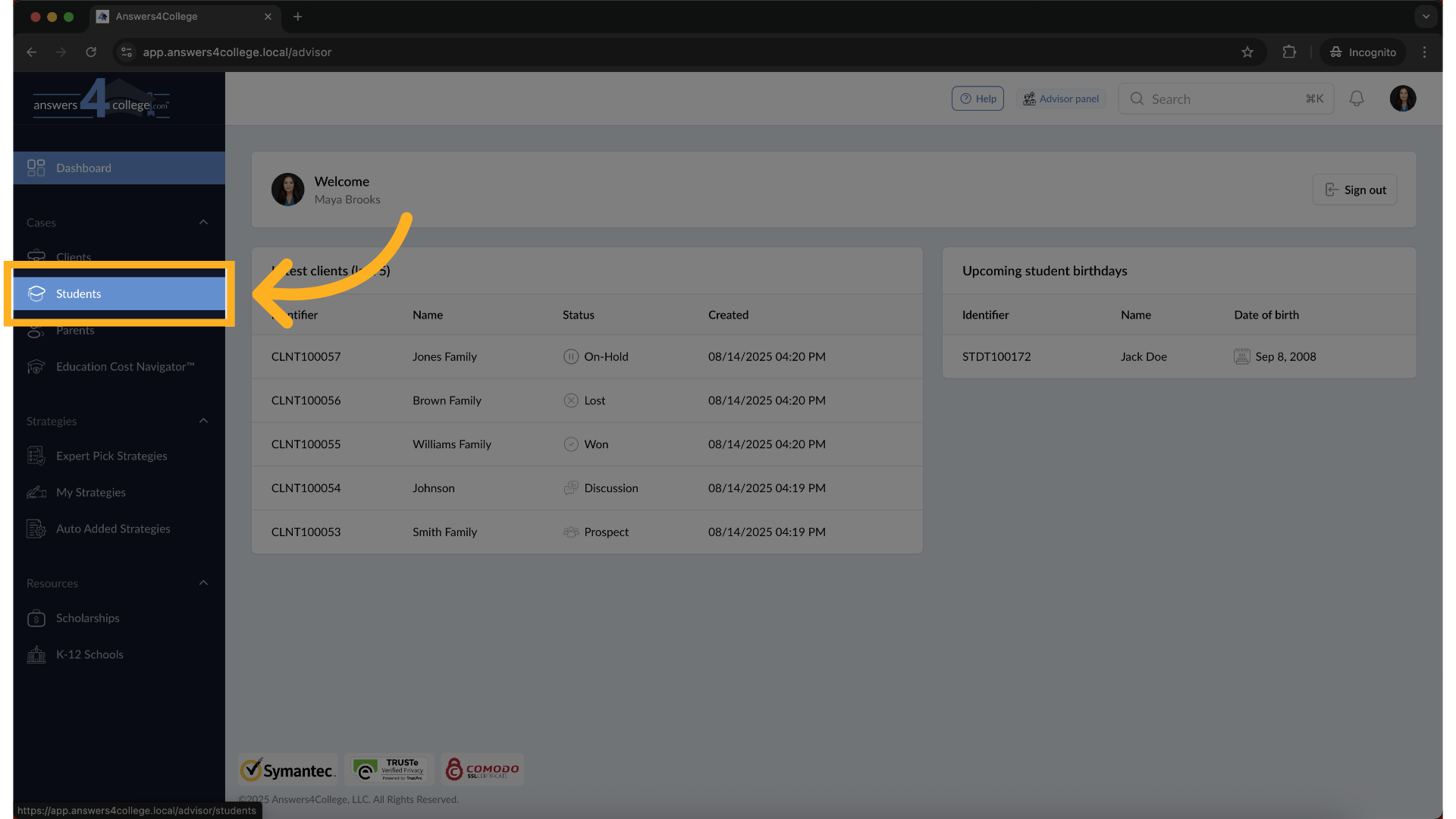Image resolution: width=1456 pixels, height=819 pixels.
Task: Open client CLNT100057 Jones Family row
Action: (444, 357)
